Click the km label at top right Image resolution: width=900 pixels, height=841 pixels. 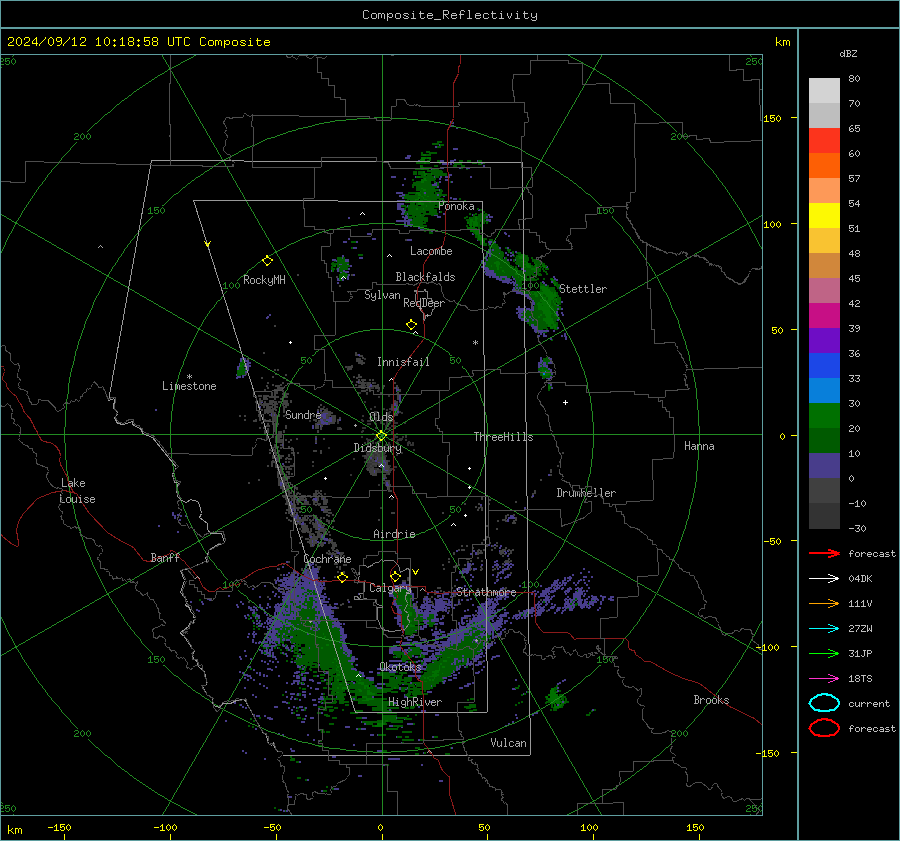coord(782,42)
